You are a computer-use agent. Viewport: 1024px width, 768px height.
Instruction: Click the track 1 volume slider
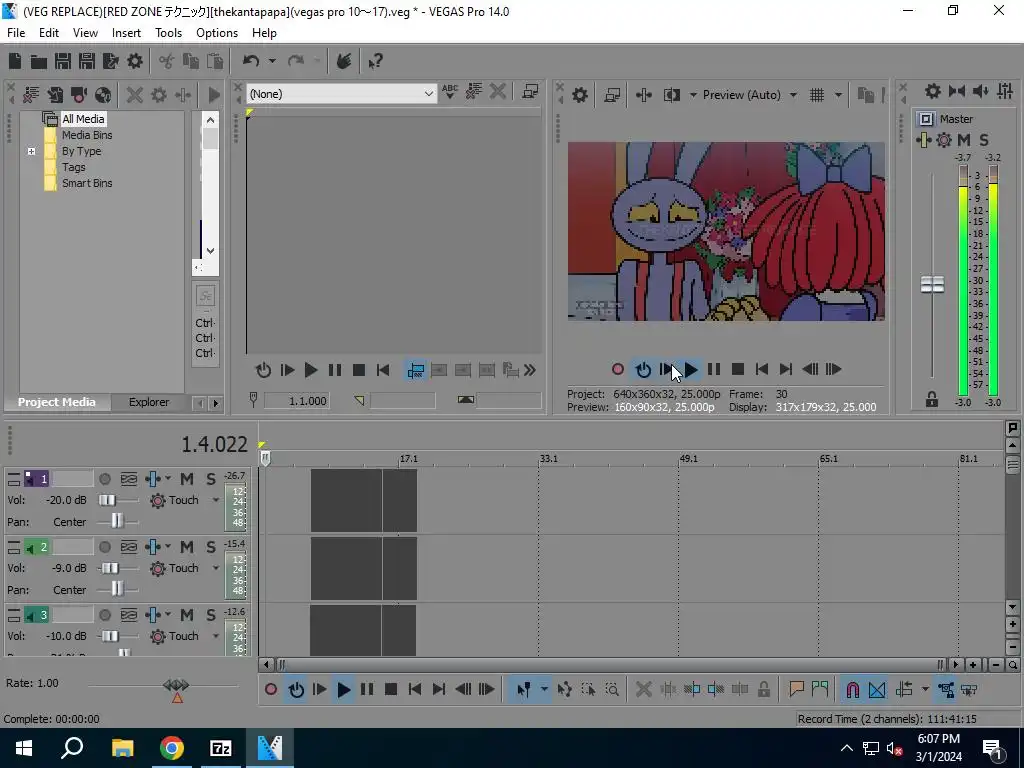pyautogui.click(x=108, y=500)
